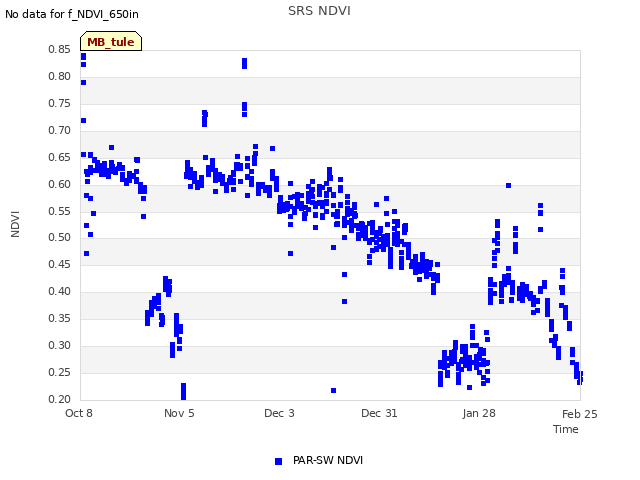
Task: Click the Dec 31 axis label
Action: pyautogui.click(x=379, y=413)
